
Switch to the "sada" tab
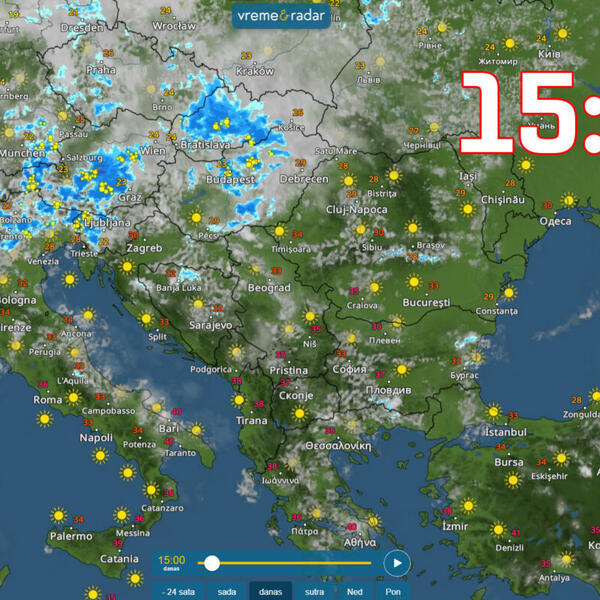(x=227, y=591)
